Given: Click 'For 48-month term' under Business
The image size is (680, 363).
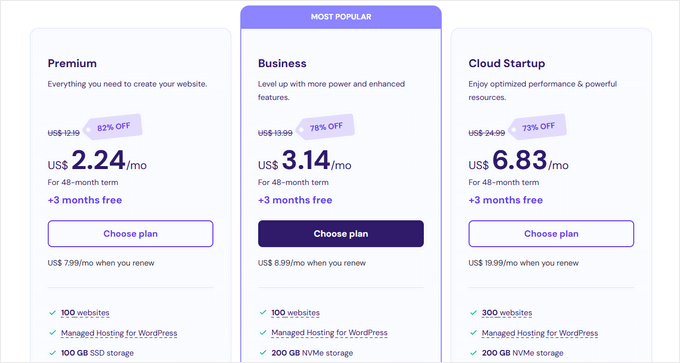Looking at the screenshot, I should (293, 183).
